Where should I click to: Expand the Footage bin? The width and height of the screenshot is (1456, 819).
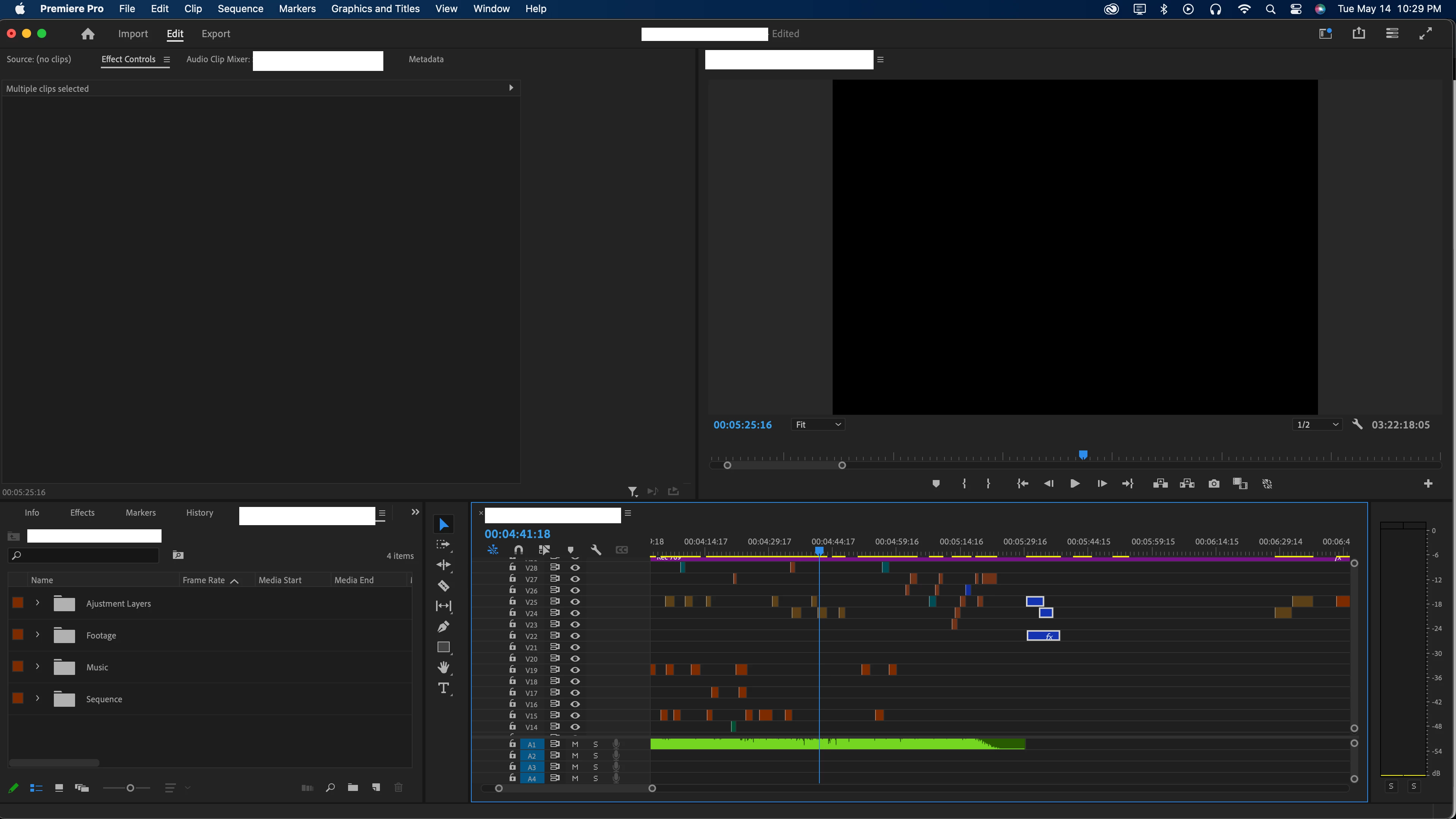(37, 635)
